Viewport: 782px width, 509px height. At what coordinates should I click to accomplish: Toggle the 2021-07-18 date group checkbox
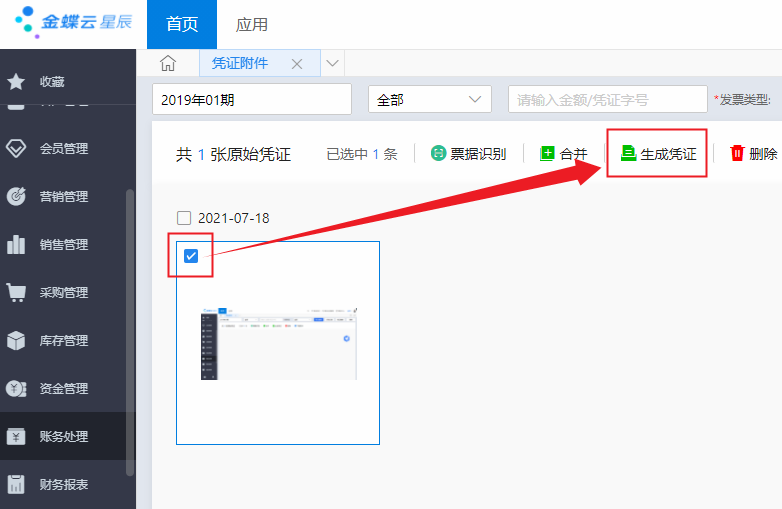tap(183, 218)
